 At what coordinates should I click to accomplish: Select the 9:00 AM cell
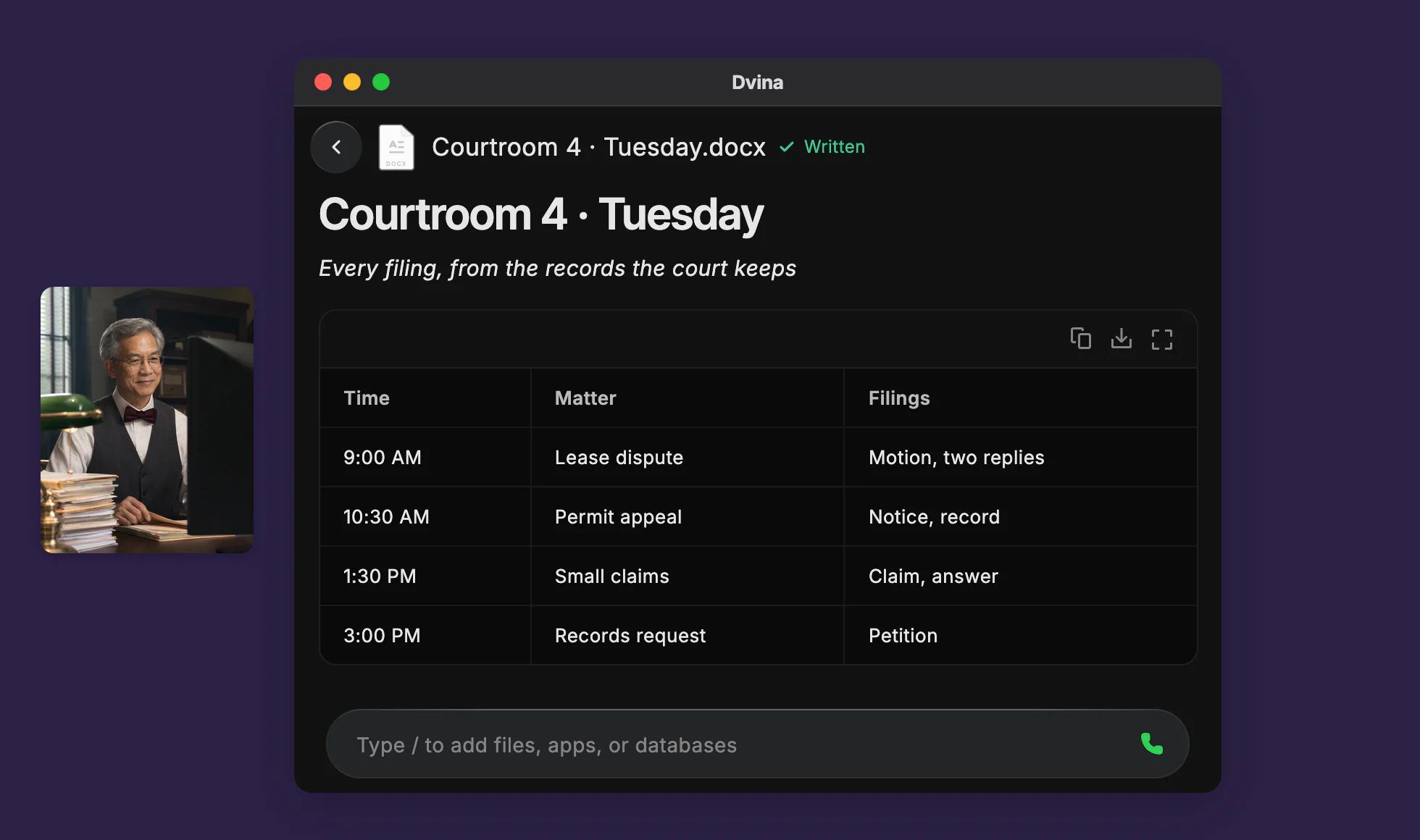(425, 457)
